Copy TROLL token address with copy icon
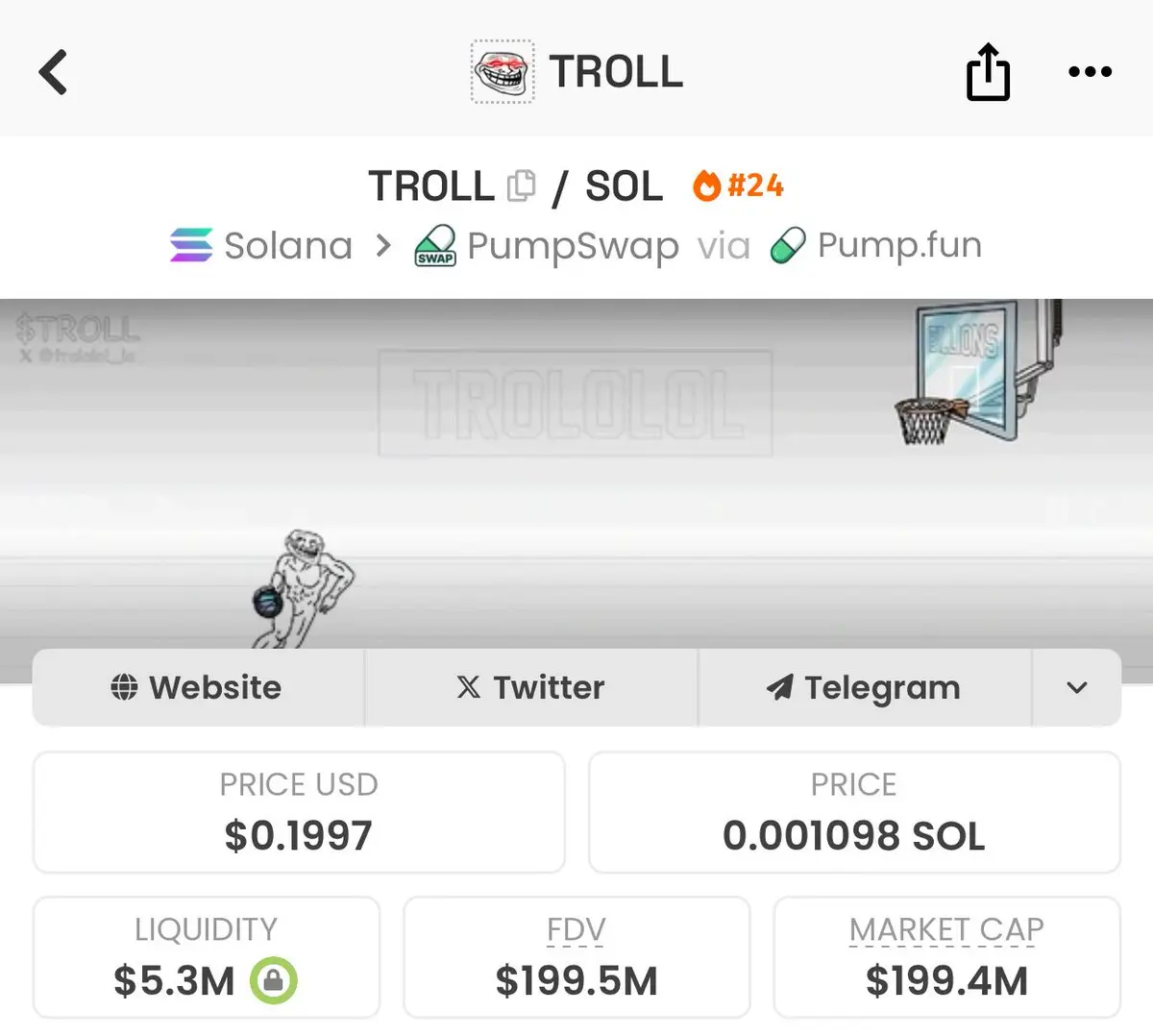1153x1036 pixels. pyautogui.click(x=521, y=185)
